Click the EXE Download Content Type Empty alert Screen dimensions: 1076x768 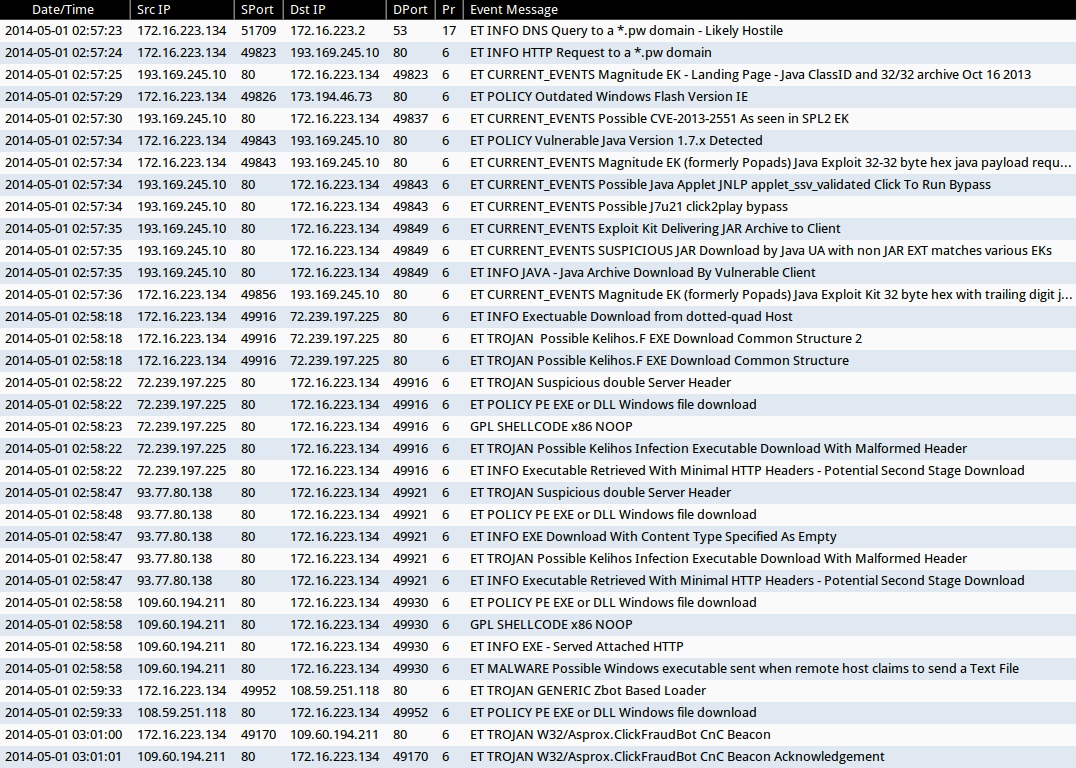653,537
